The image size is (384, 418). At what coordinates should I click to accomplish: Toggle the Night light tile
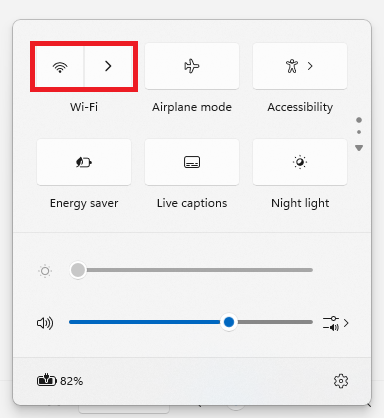click(300, 162)
